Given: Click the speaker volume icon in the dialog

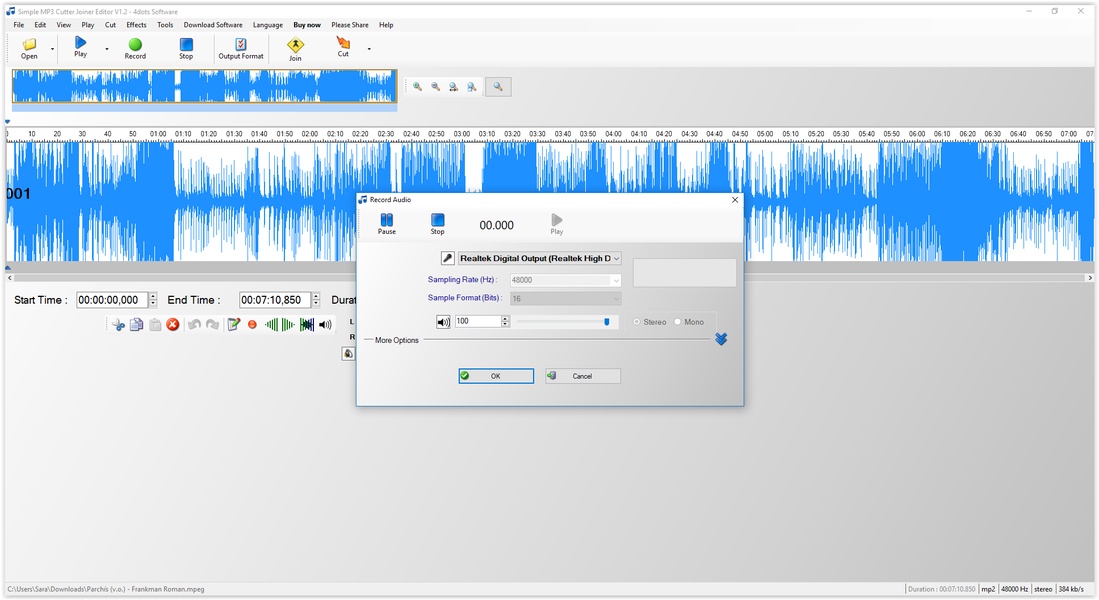Looking at the screenshot, I should tap(443, 322).
